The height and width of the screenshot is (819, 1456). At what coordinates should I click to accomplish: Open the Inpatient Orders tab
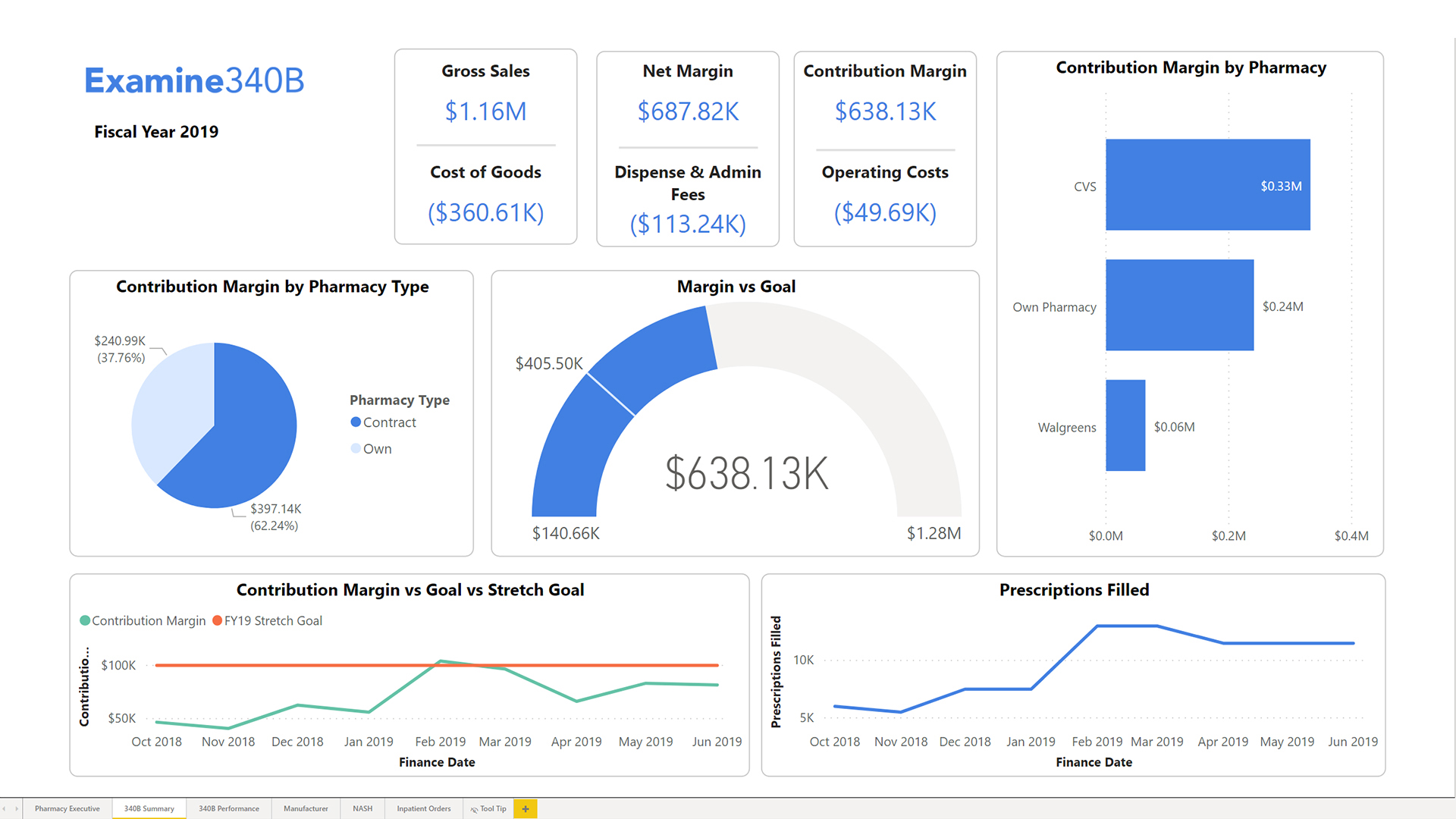424,808
